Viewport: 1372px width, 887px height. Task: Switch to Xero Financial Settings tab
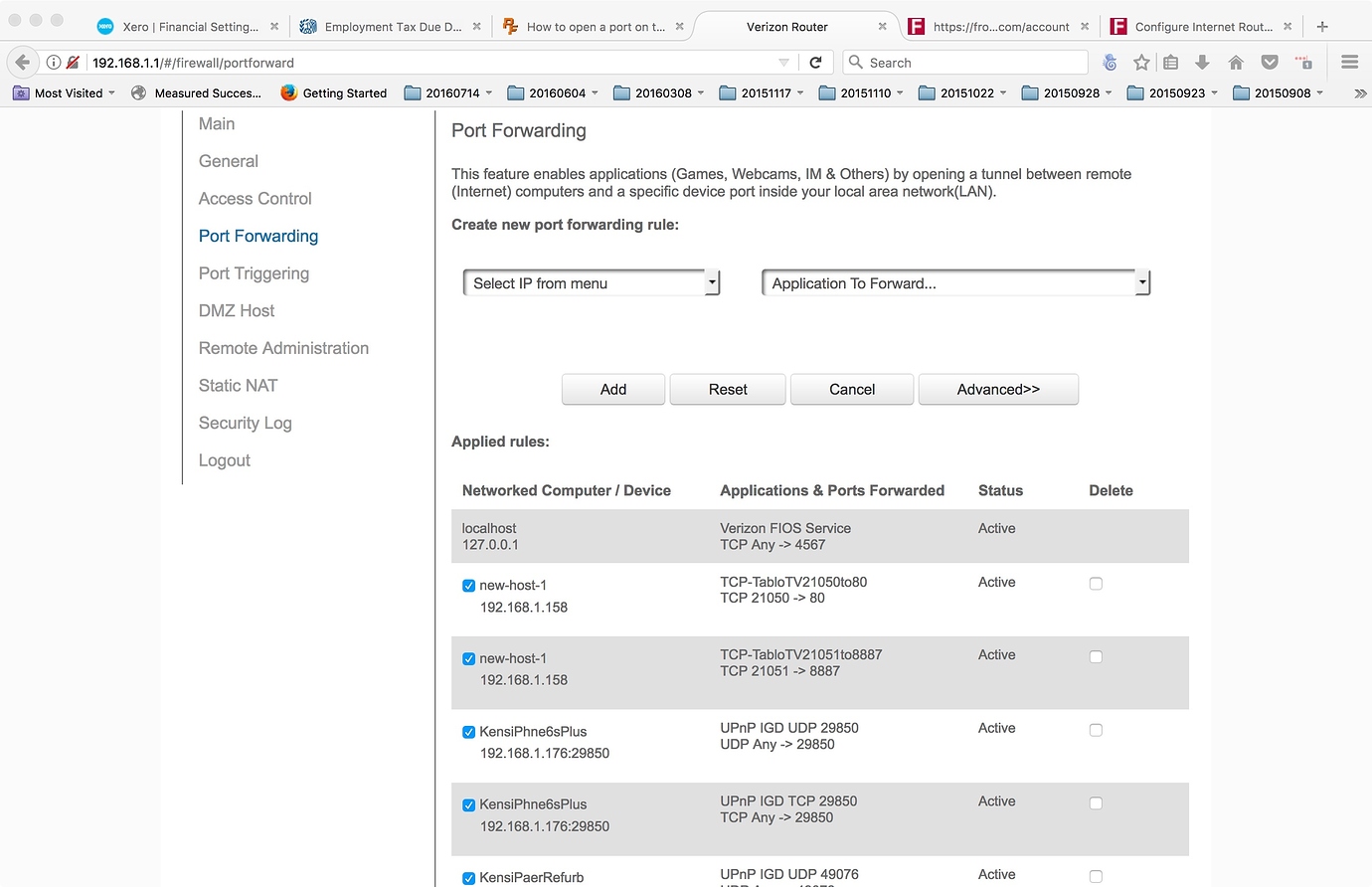[189, 27]
